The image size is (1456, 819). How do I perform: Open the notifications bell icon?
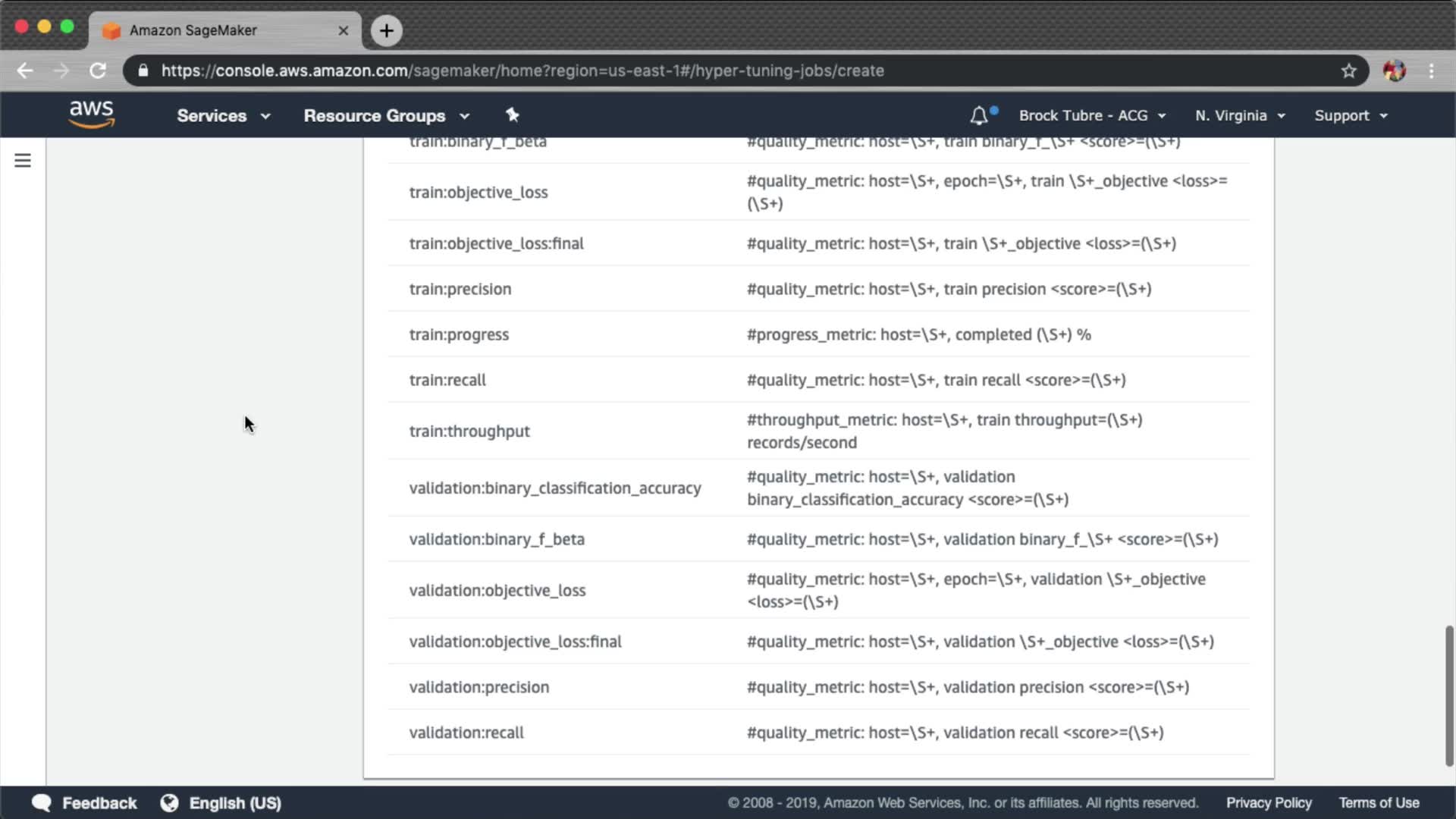pos(979,115)
